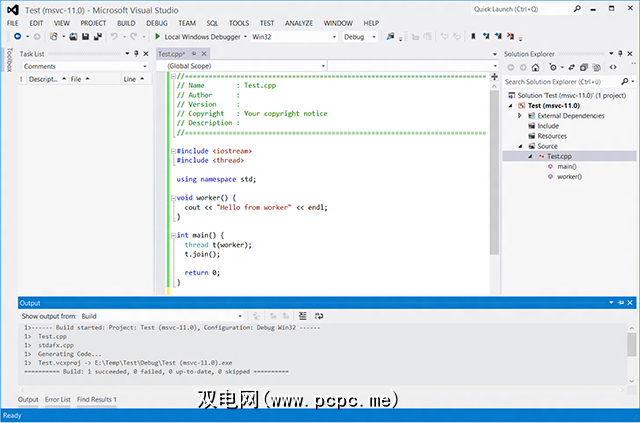Expand the External Dependencies node
Viewport: 640px width, 423px height.
click(x=520, y=116)
